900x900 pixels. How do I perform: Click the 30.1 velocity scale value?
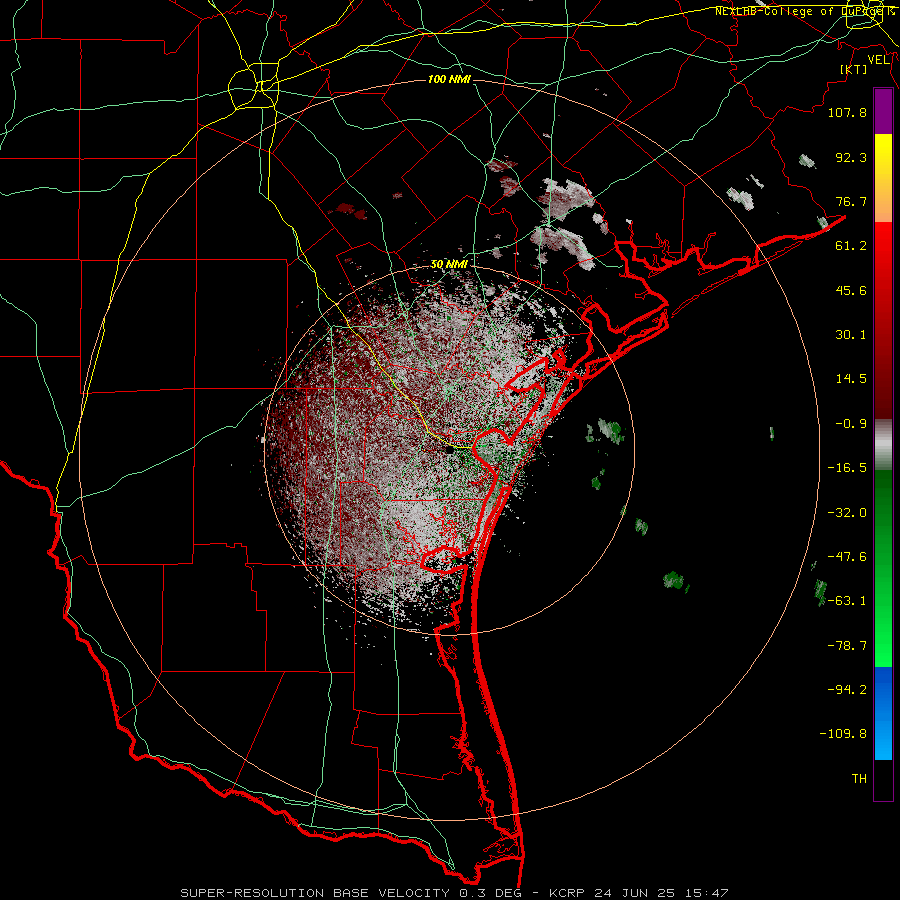[x=851, y=335]
